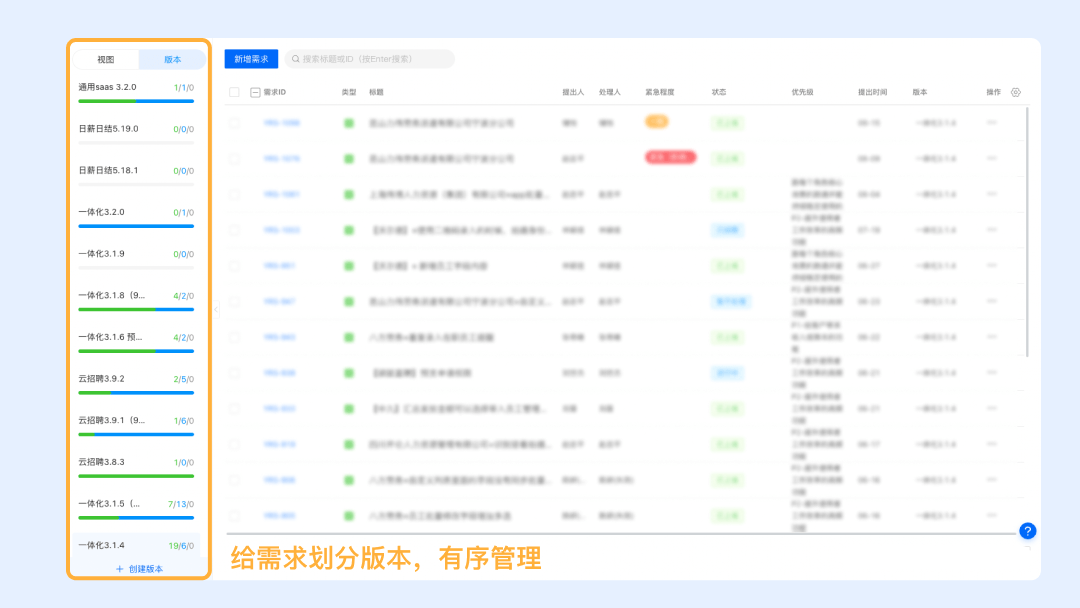Click the table column settings gear icon

pos(1016,92)
